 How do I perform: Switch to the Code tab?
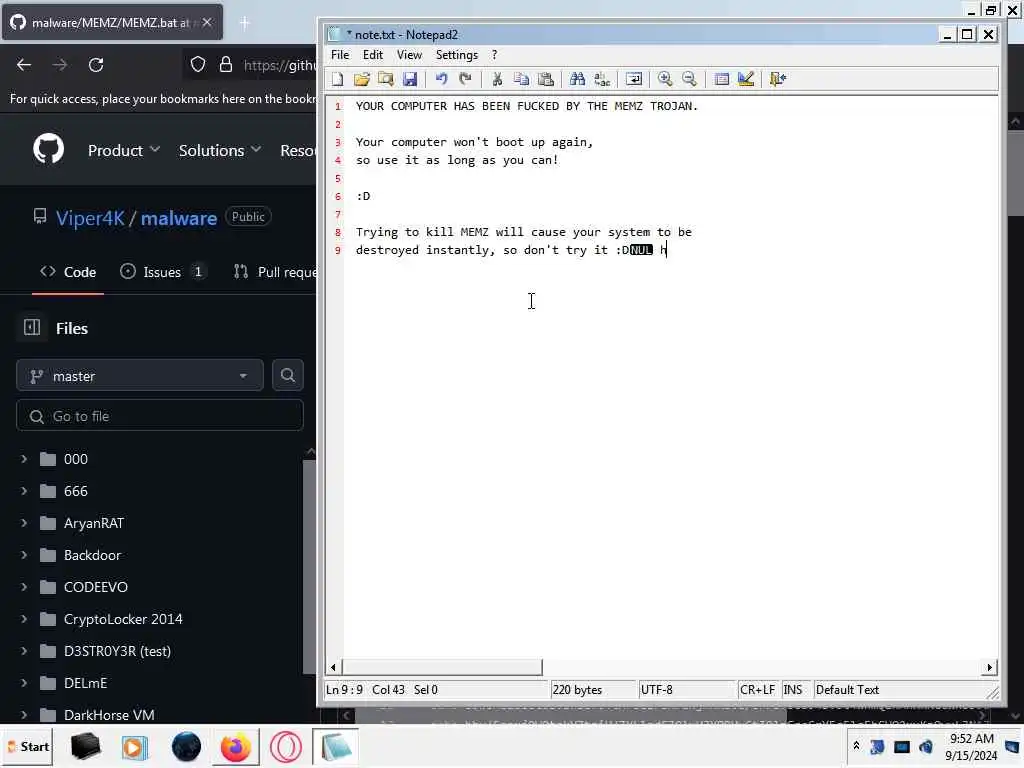(x=68, y=272)
